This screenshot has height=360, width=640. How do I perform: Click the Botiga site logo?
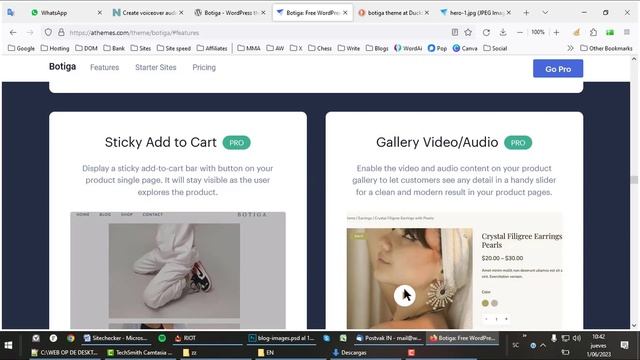pos(62,67)
